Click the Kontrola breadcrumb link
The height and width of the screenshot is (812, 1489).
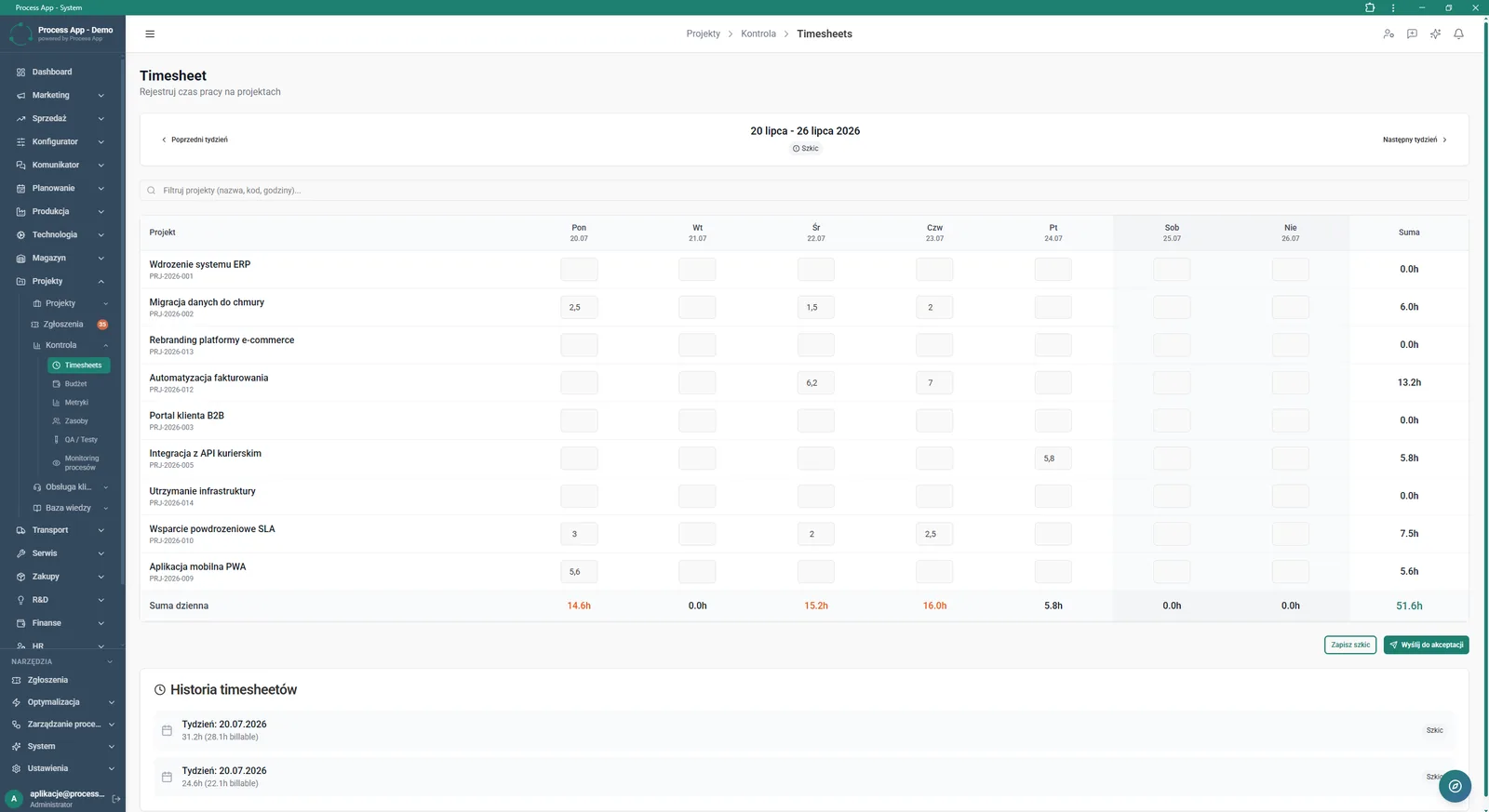tap(758, 33)
